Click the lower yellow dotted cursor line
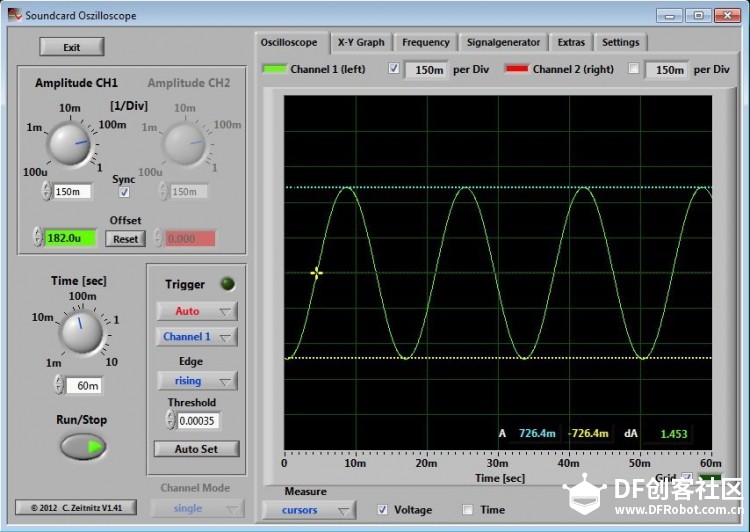Screen dimensions: 750x532 coord(498,358)
